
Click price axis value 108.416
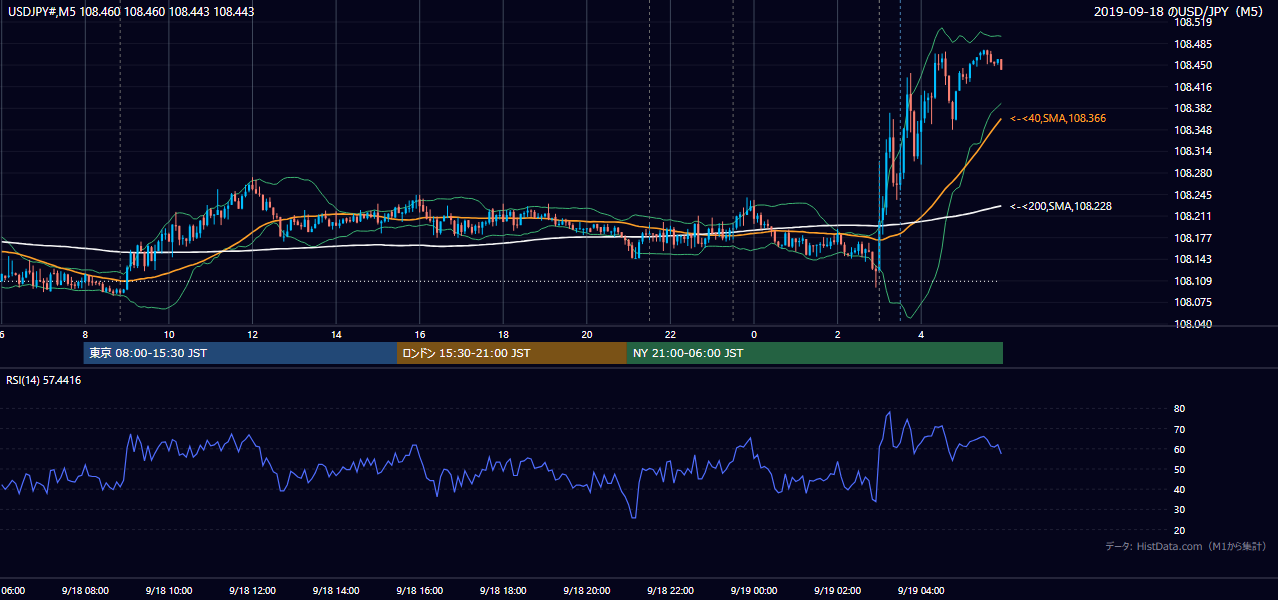click(1191, 87)
